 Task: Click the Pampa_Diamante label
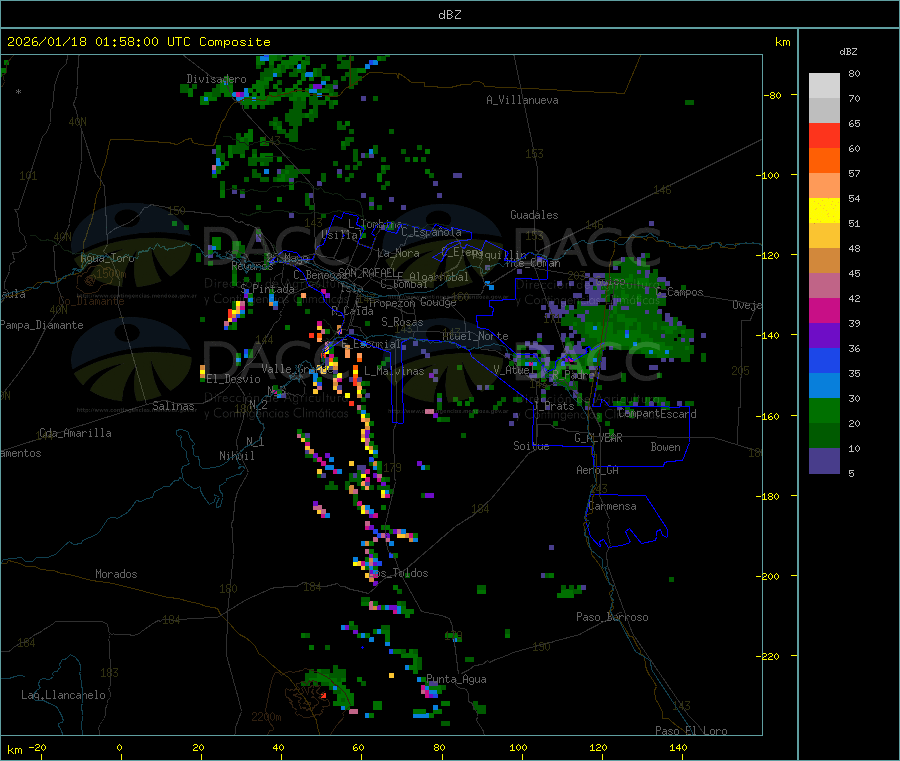(x=42, y=325)
